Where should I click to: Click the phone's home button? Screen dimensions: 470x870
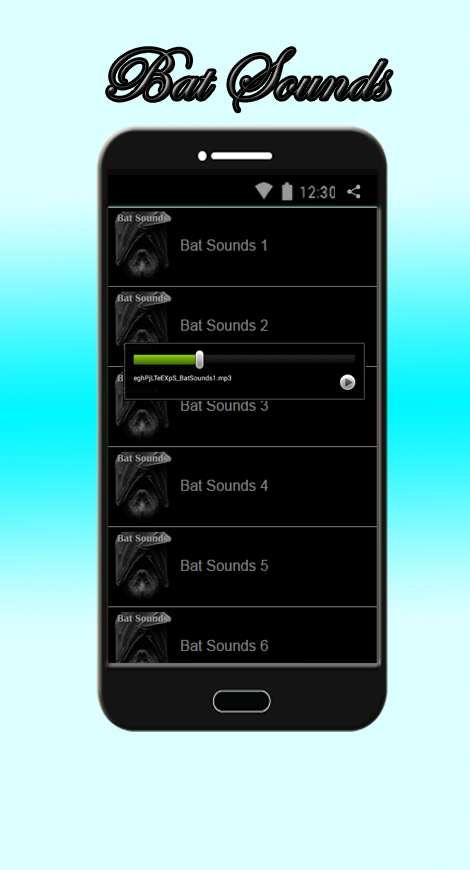point(242,701)
